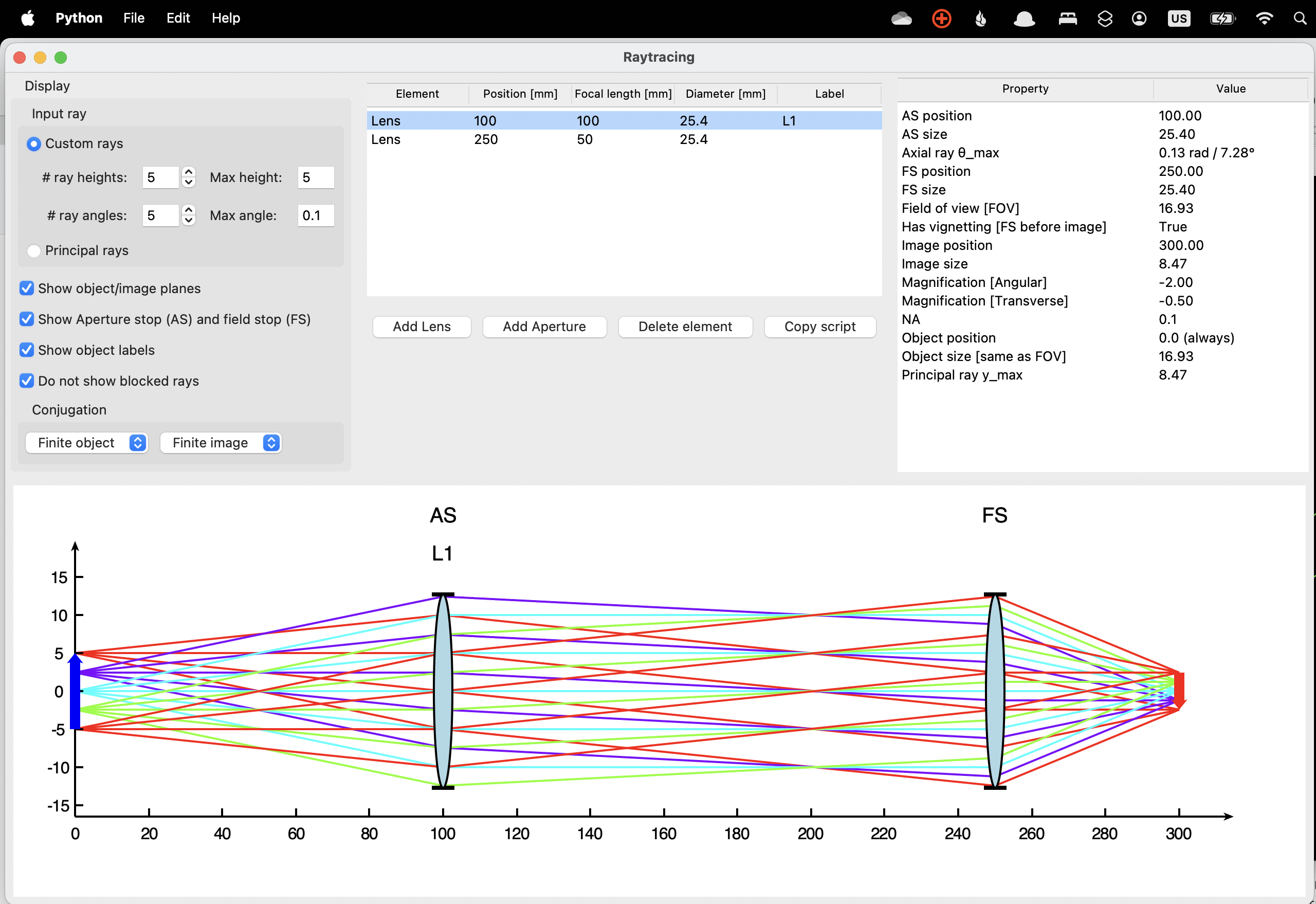This screenshot has width=1316, height=904.
Task: Open the stacked layers menu bar icon
Action: pos(1104,19)
